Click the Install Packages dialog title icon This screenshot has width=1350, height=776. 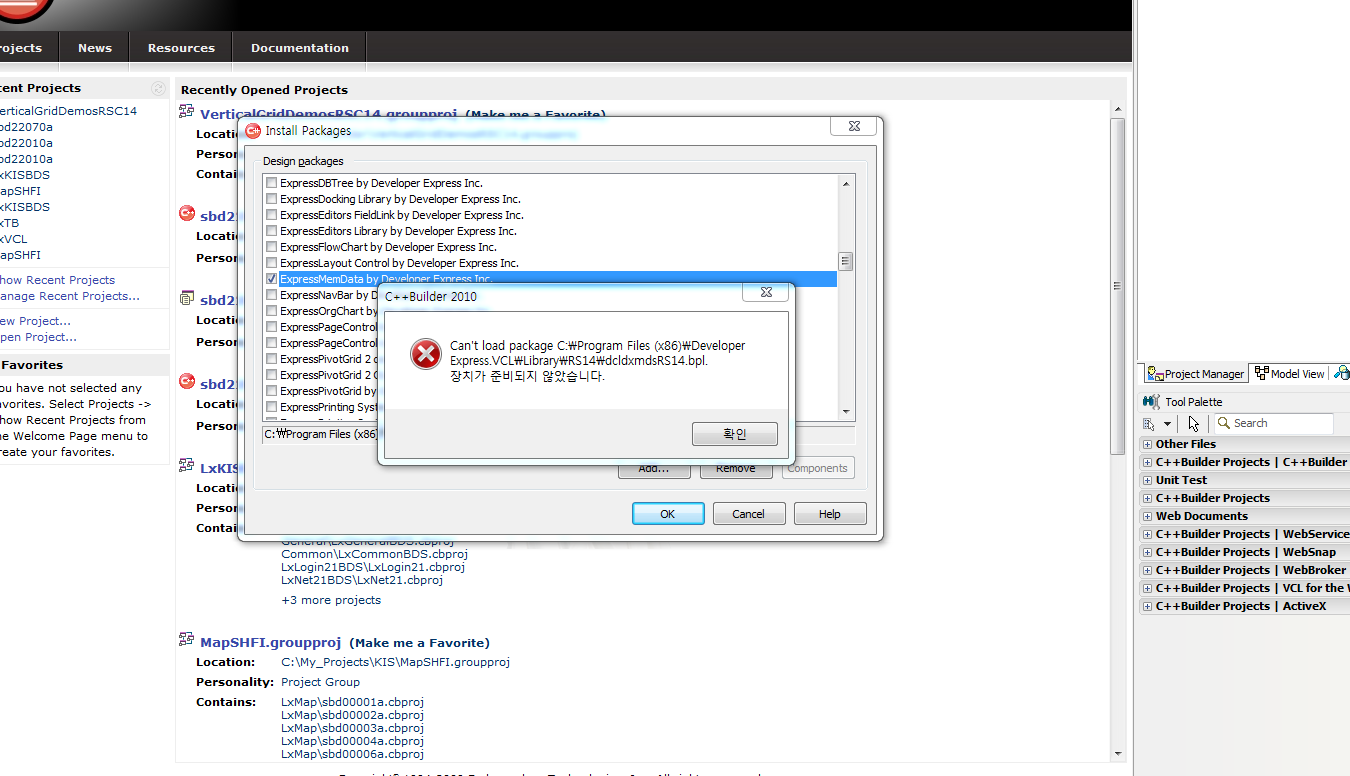(253, 131)
